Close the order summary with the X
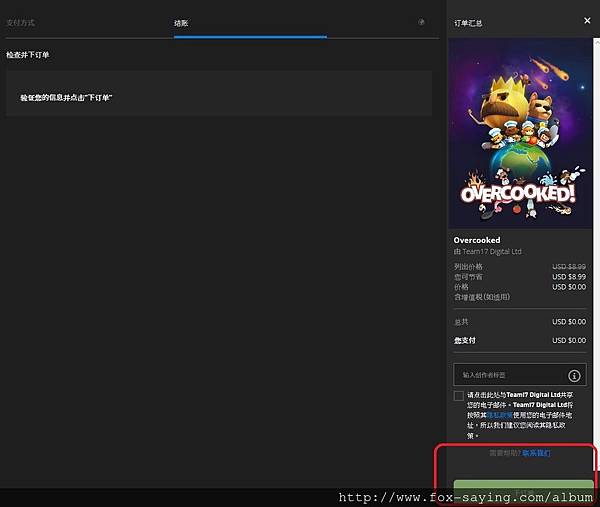 (587, 21)
